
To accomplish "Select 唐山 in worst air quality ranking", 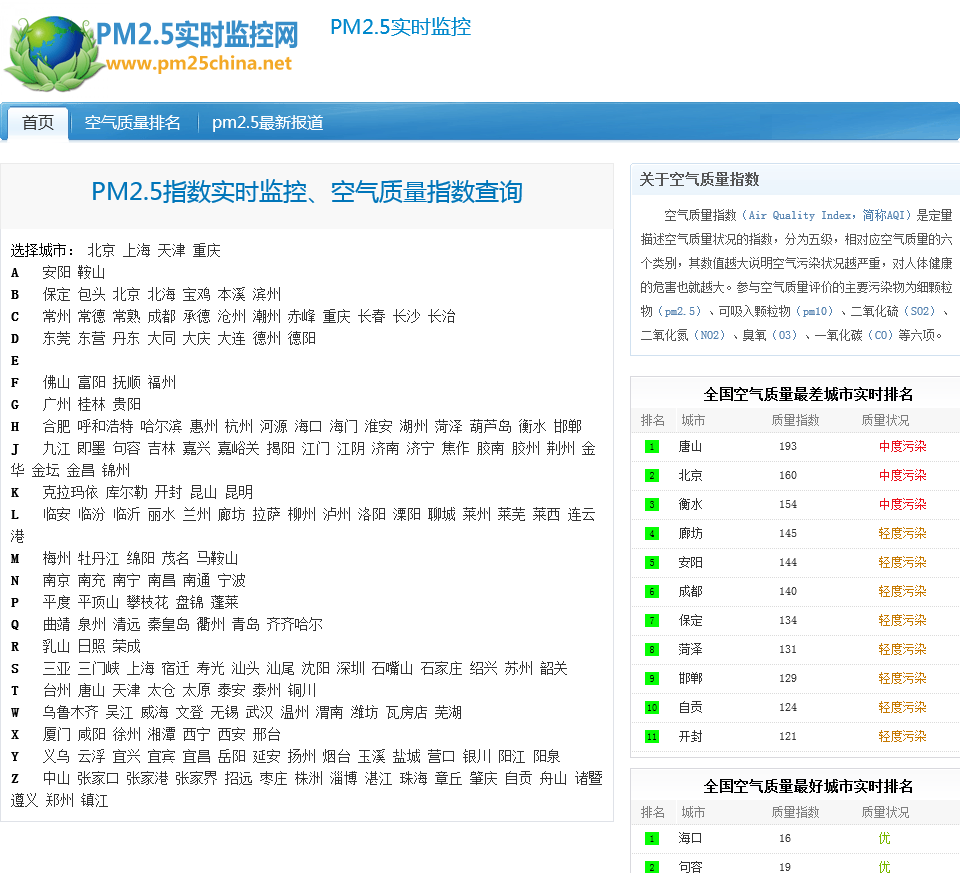I will (690, 447).
